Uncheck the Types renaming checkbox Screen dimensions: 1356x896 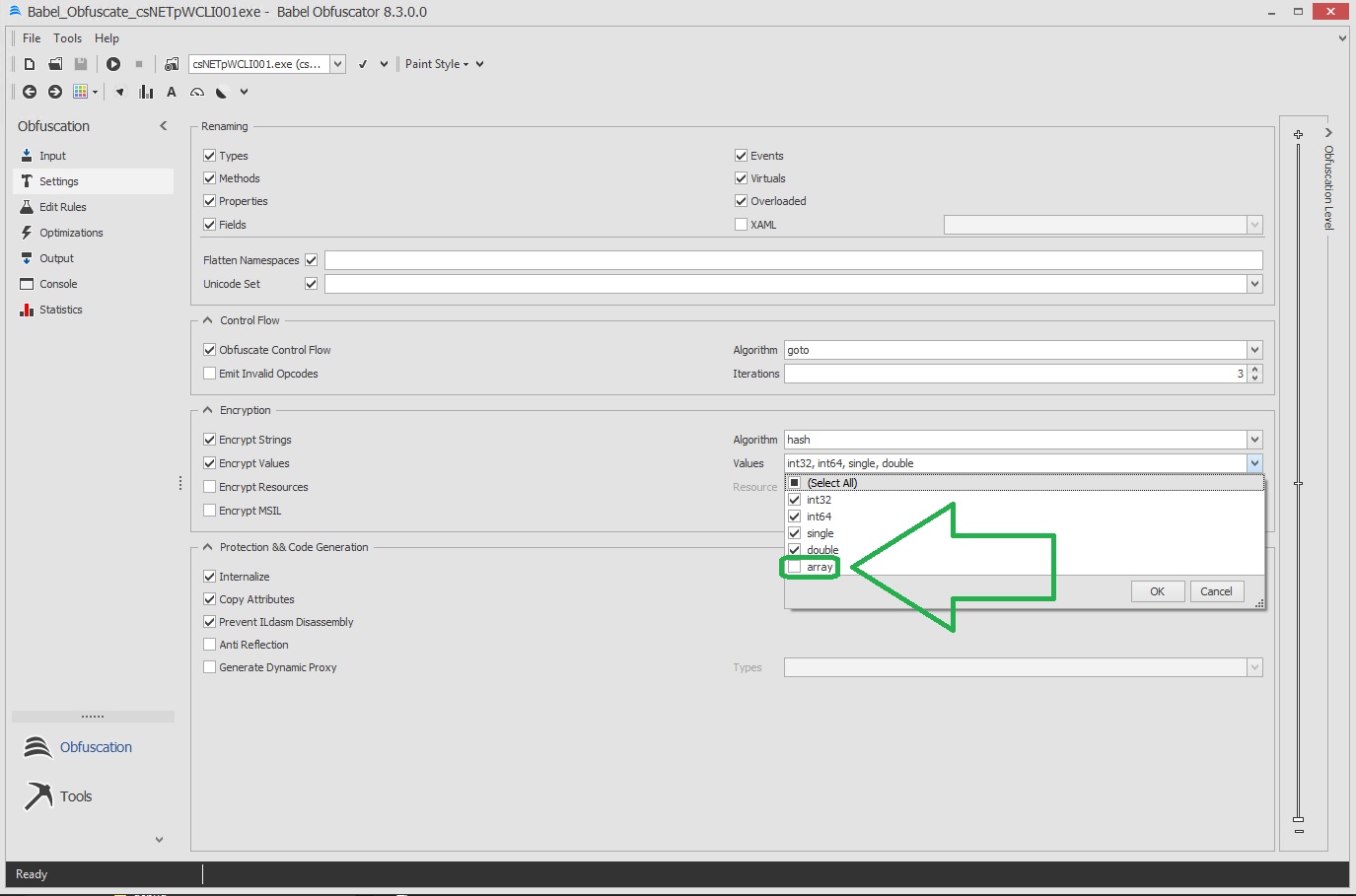coord(210,156)
